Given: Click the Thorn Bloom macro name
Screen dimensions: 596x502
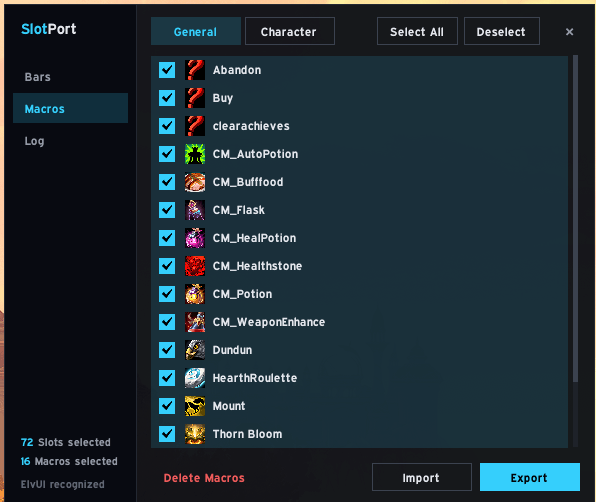Looking at the screenshot, I should point(247,434).
